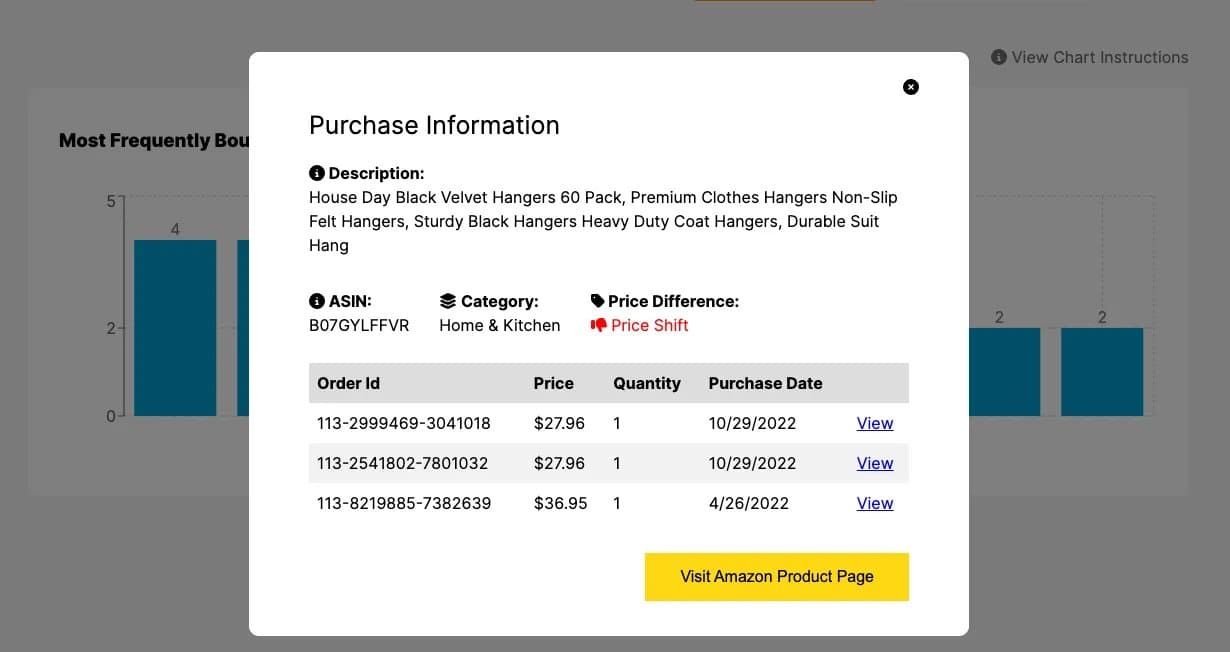Select ASIN value B07GYLFFVR
The height and width of the screenshot is (652, 1230).
pos(359,325)
